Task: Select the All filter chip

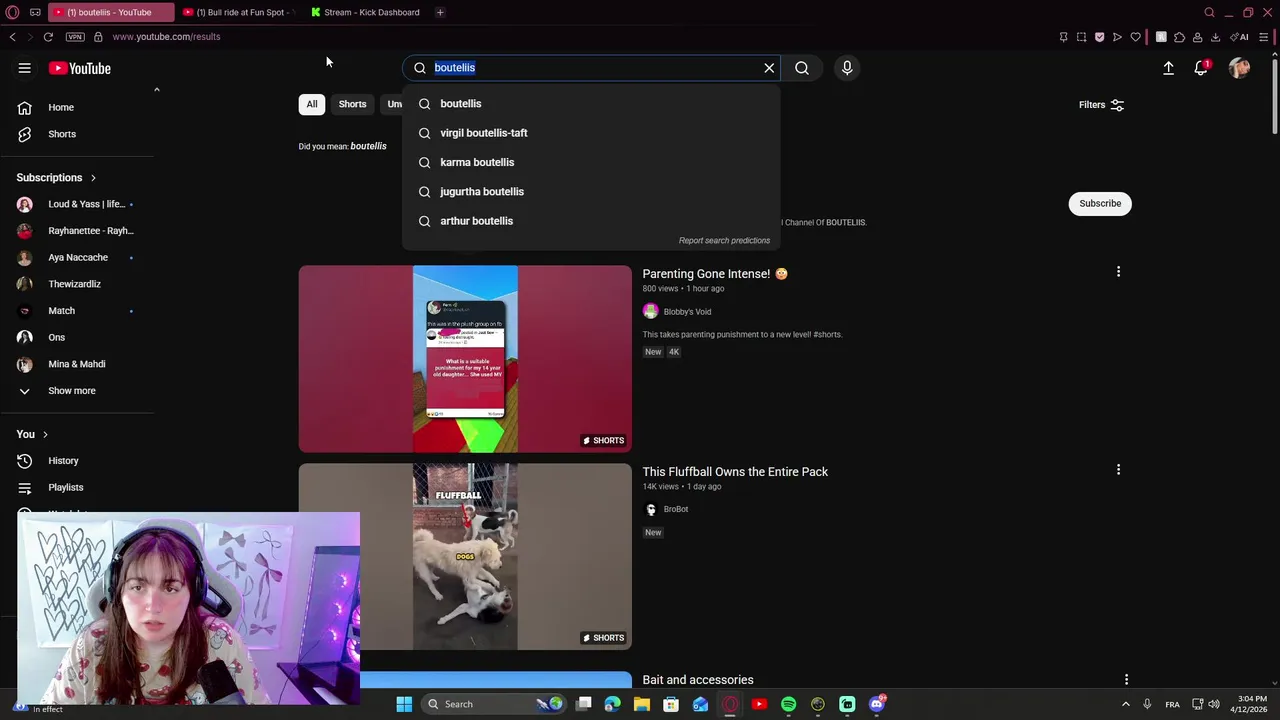Action: [x=312, y=104]
